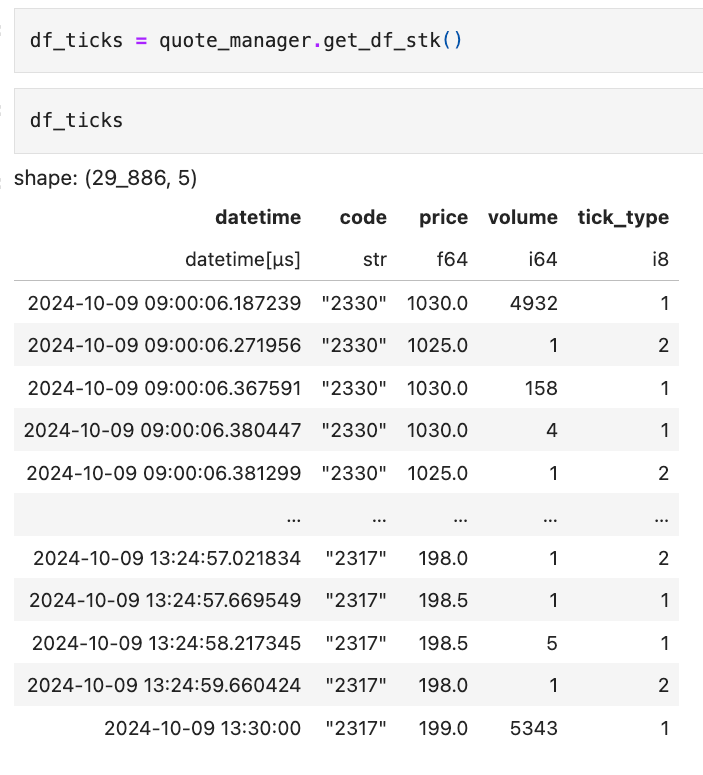
Task: Click the volume value 4 in the 09:00:06.380447 row
Action: click(x=552, y=430)
